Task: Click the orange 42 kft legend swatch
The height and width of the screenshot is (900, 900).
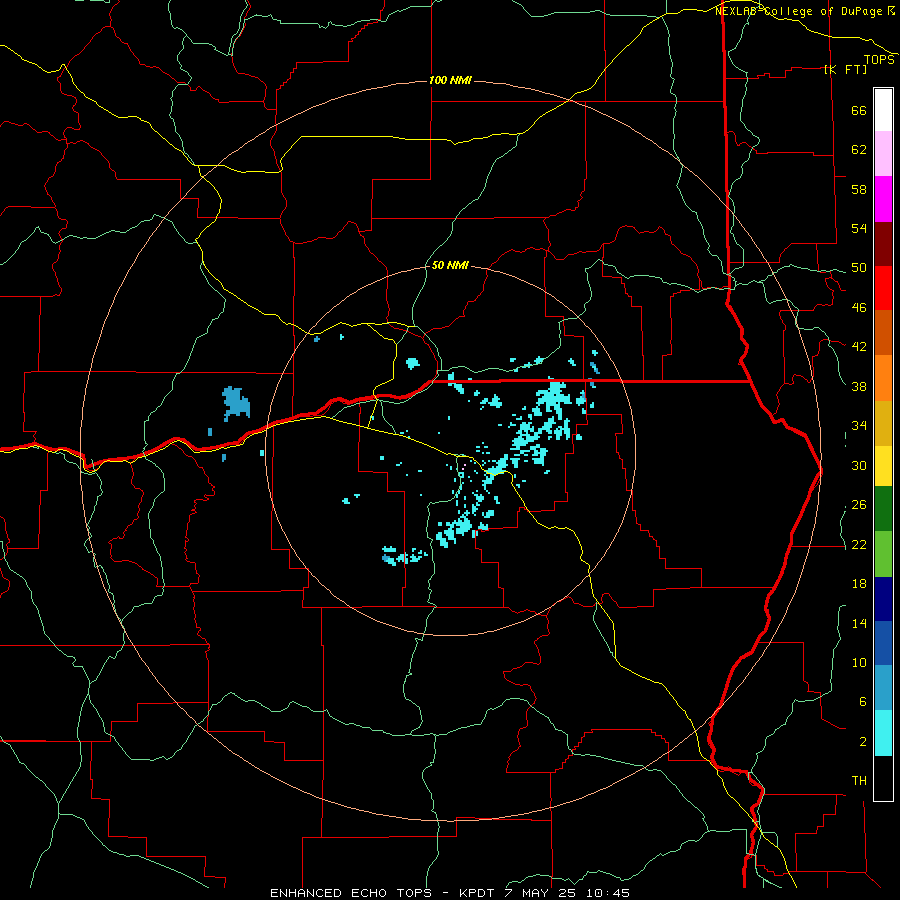Action: click(883, 378)
